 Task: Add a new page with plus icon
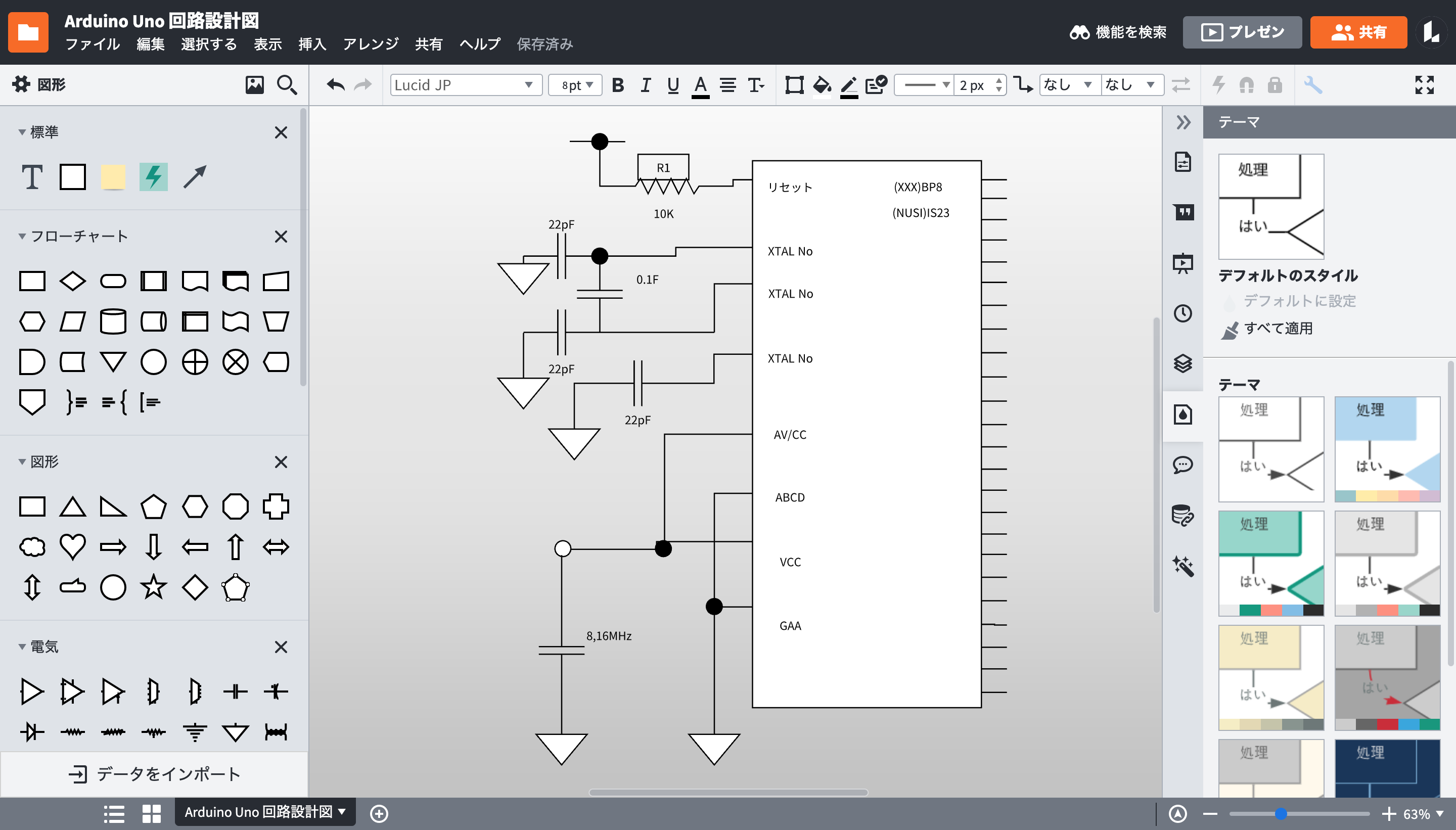[379, 813]
